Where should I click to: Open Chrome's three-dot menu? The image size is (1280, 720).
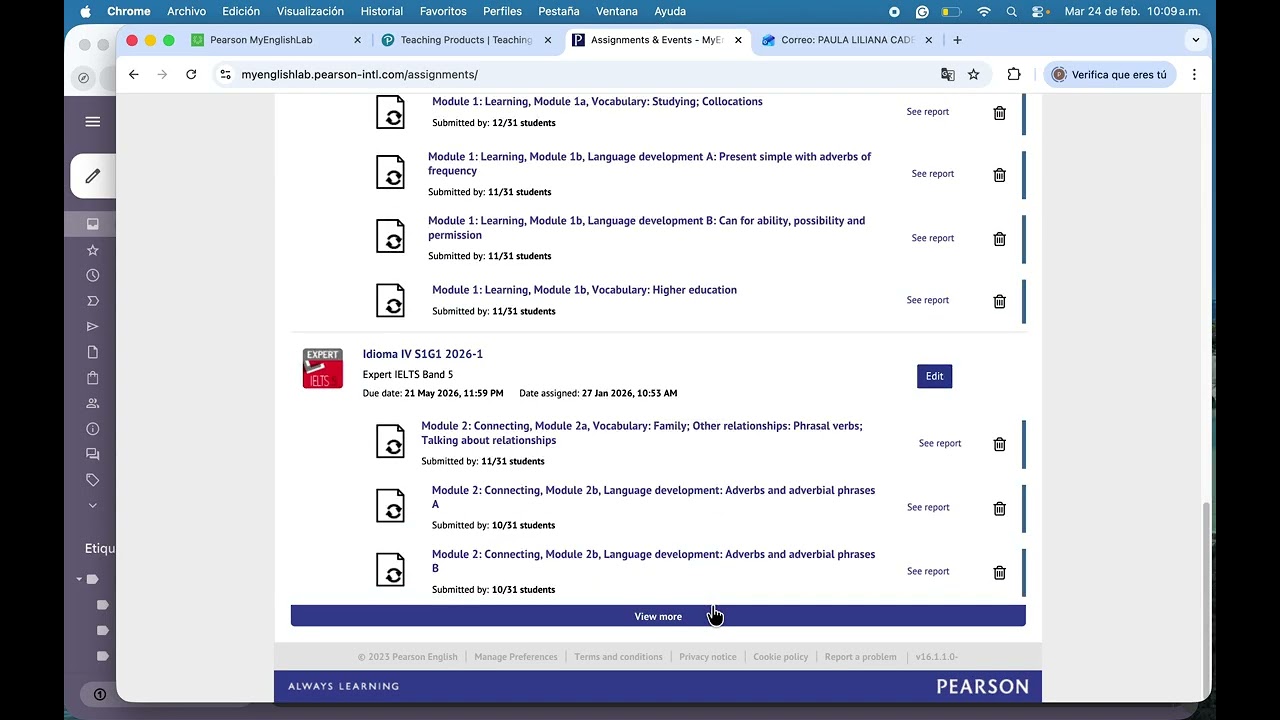1194,74
